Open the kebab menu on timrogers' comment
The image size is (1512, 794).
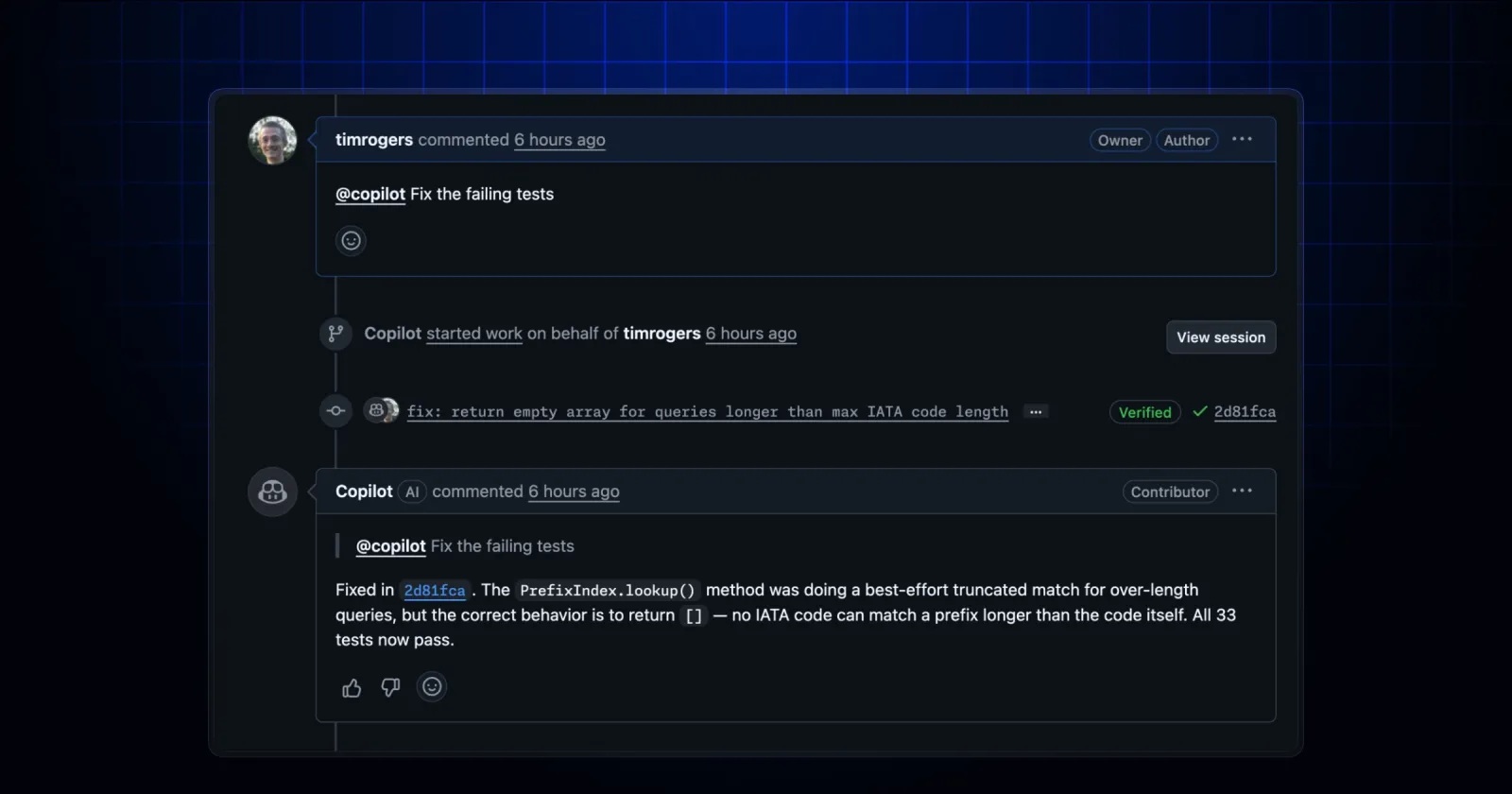(1243, 139)
